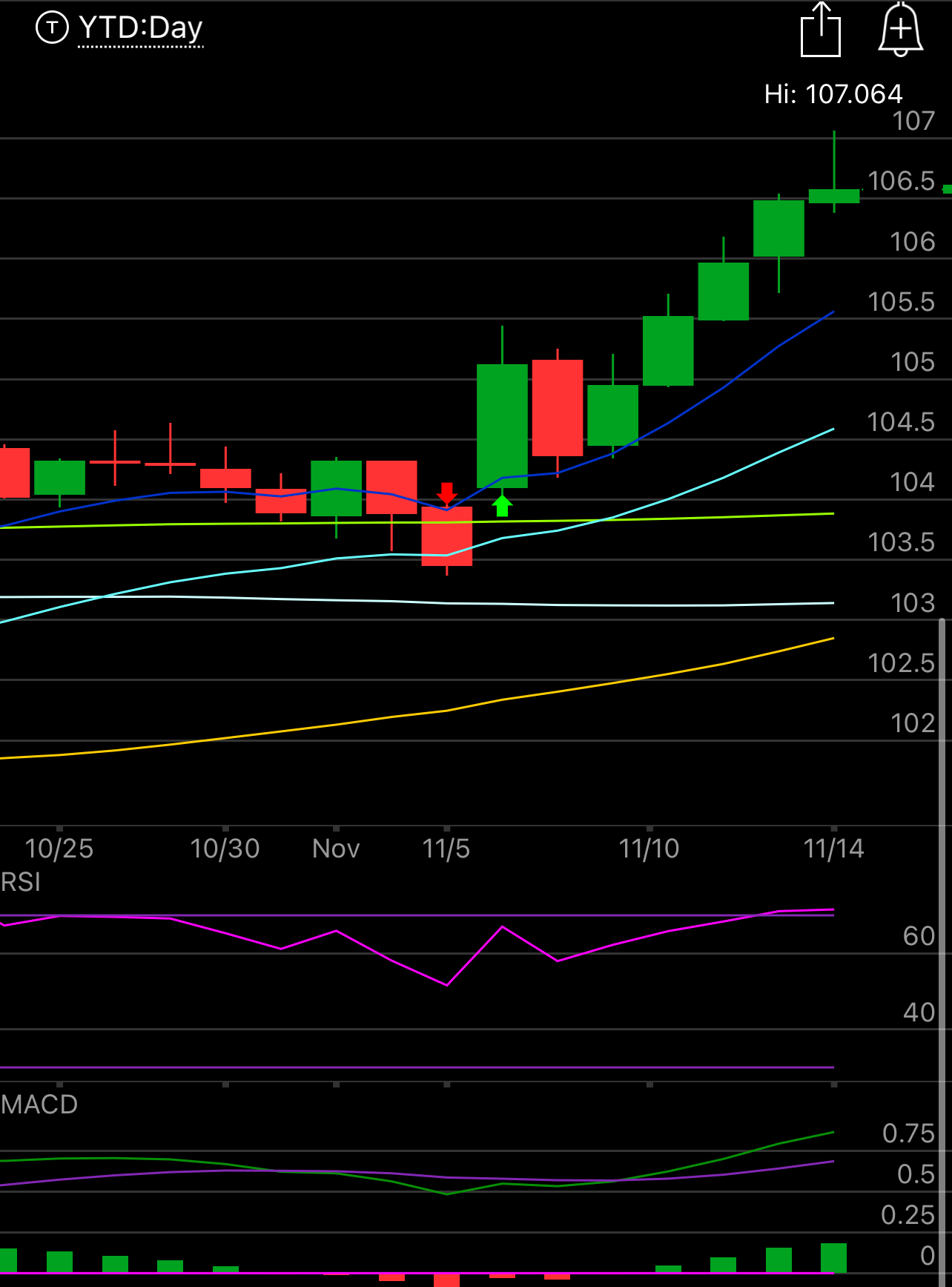Select the Hi: 107.064 high label
Image resolution: width=952 pixels, height=1287 pixels.
pyautogui.click(x=833, y=94)
